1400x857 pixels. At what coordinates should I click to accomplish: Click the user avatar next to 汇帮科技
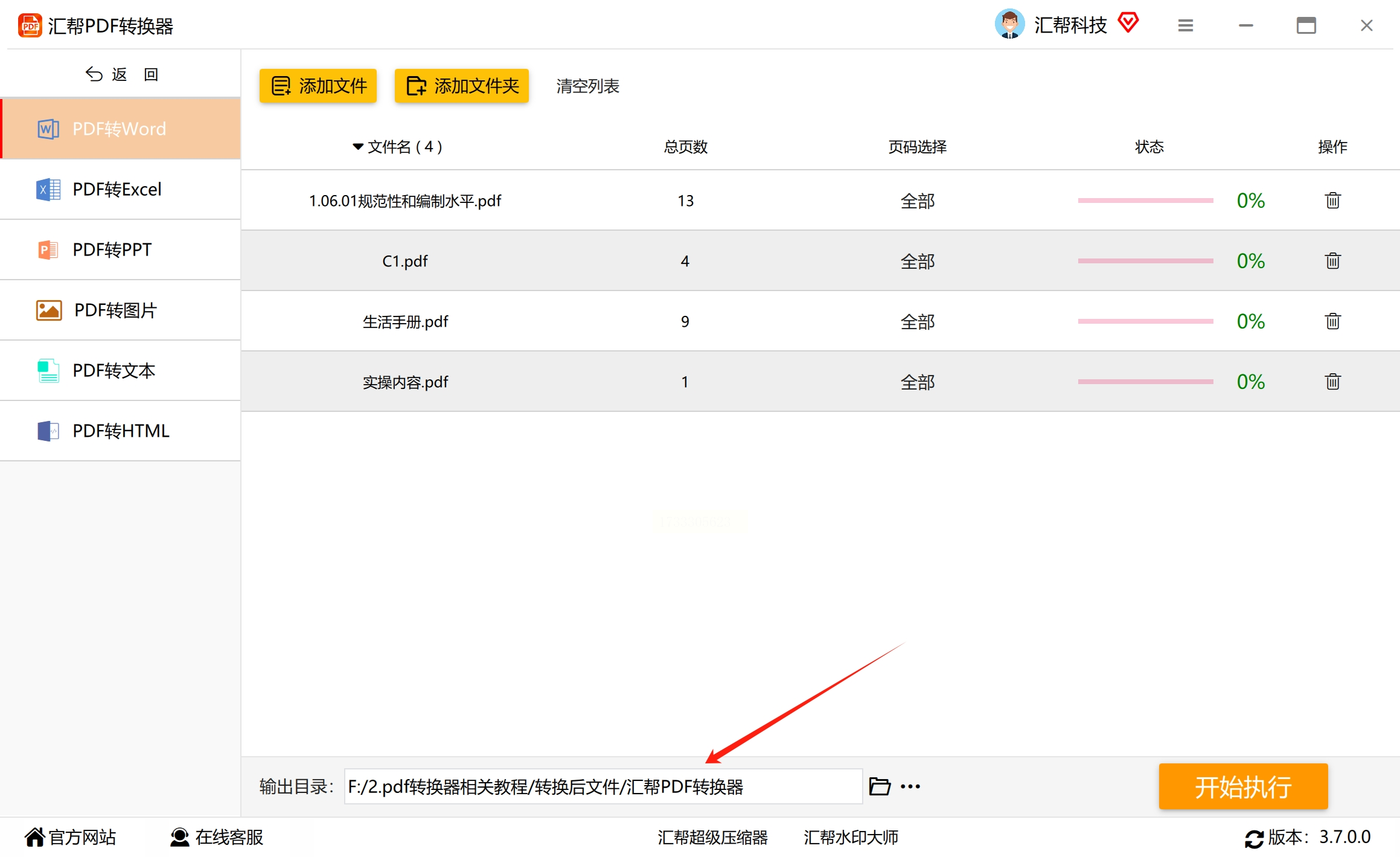1010,24
